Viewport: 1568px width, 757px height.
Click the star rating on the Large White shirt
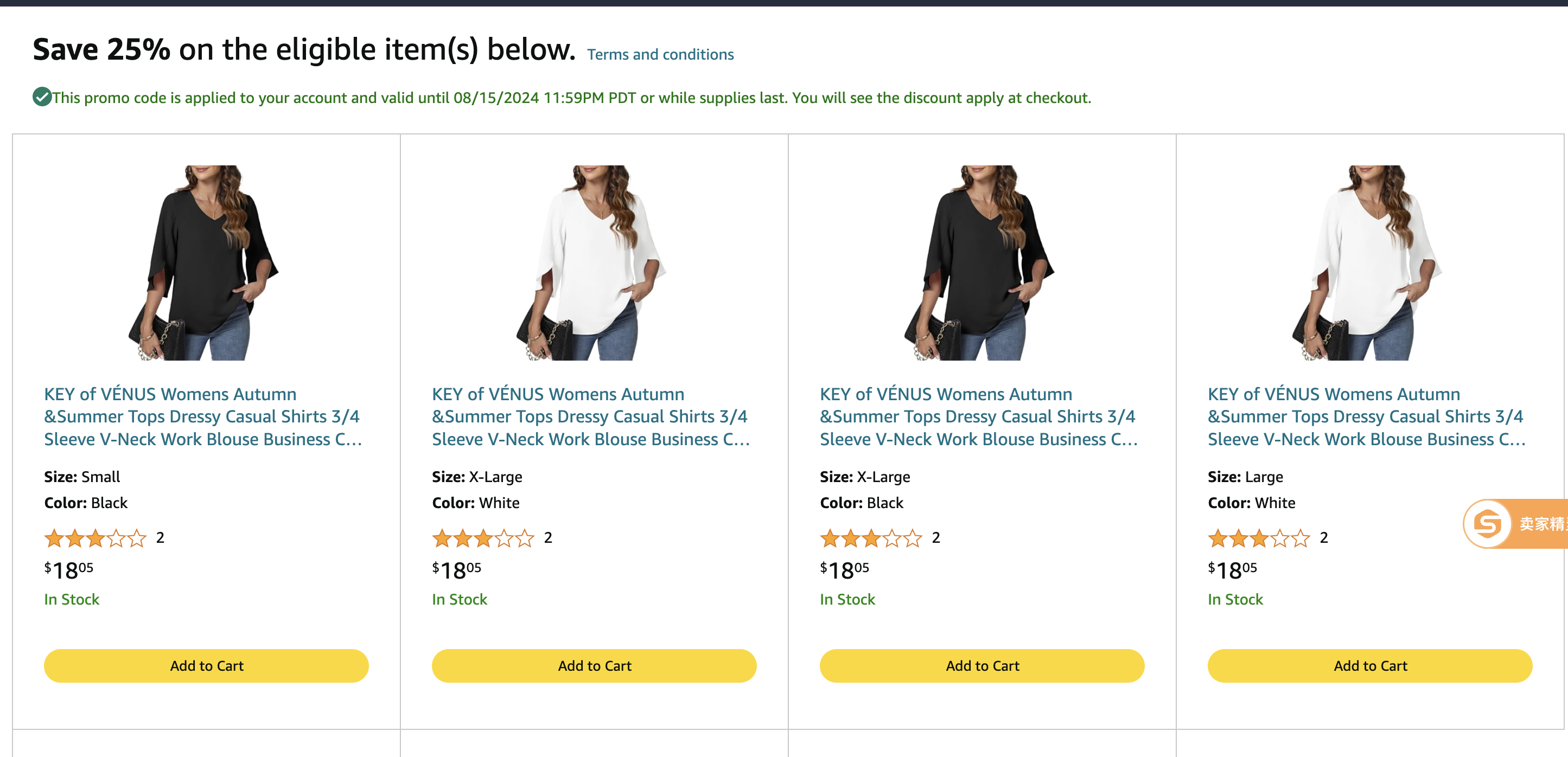(x=1259, y=538)
